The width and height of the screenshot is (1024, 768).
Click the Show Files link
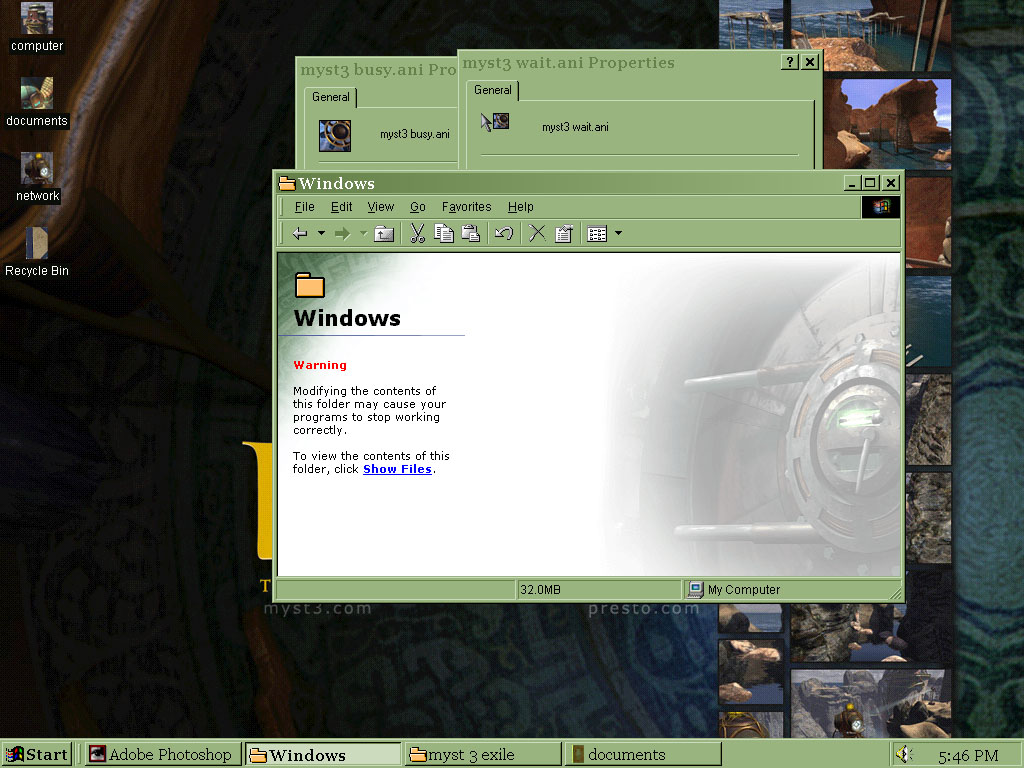click(x=397, y=469)
